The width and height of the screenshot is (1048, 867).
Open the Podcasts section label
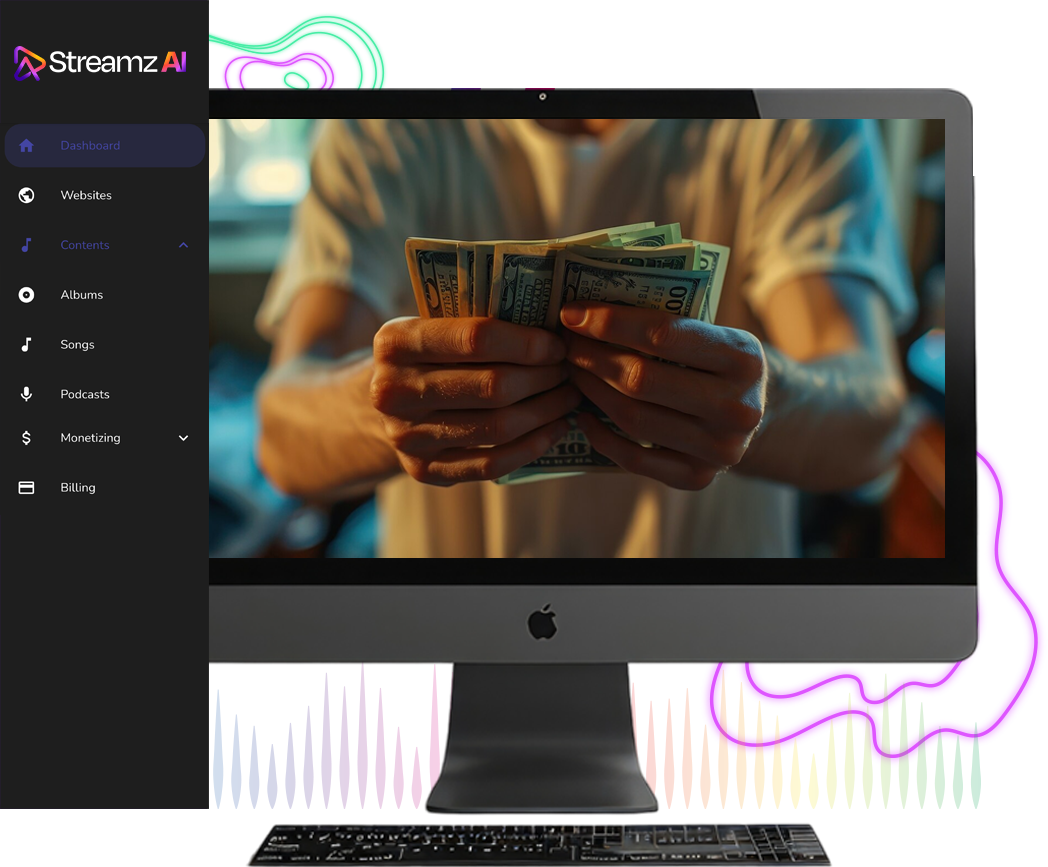click(x=85, y=394)
